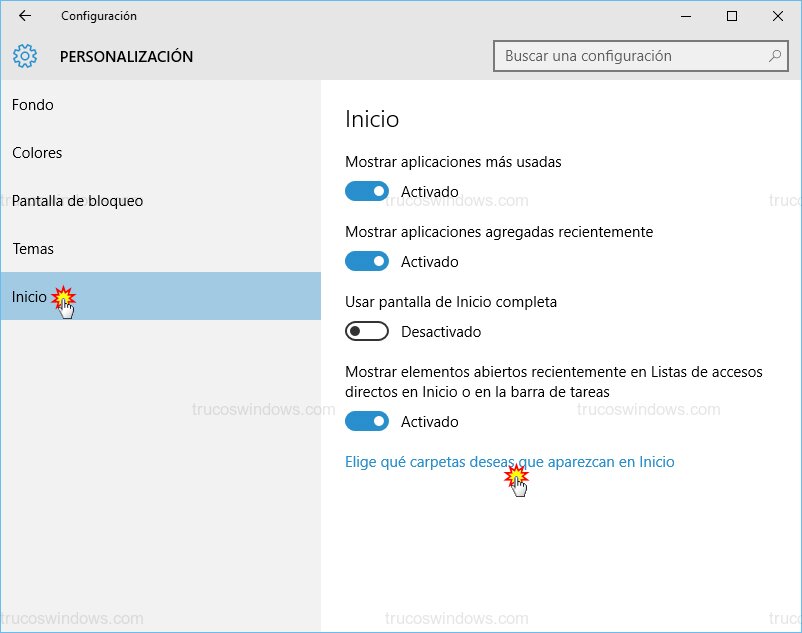This screenshot has height=633, width=802.
Task: Toggle off recently opened items in jump lists
Action: [x=366, y=421]
